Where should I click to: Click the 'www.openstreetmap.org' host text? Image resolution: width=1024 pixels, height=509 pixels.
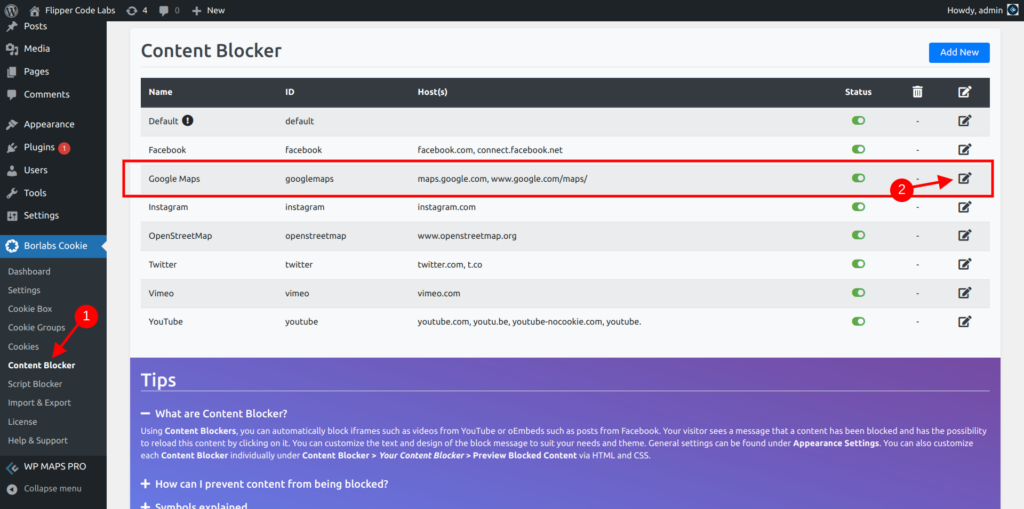467,235
